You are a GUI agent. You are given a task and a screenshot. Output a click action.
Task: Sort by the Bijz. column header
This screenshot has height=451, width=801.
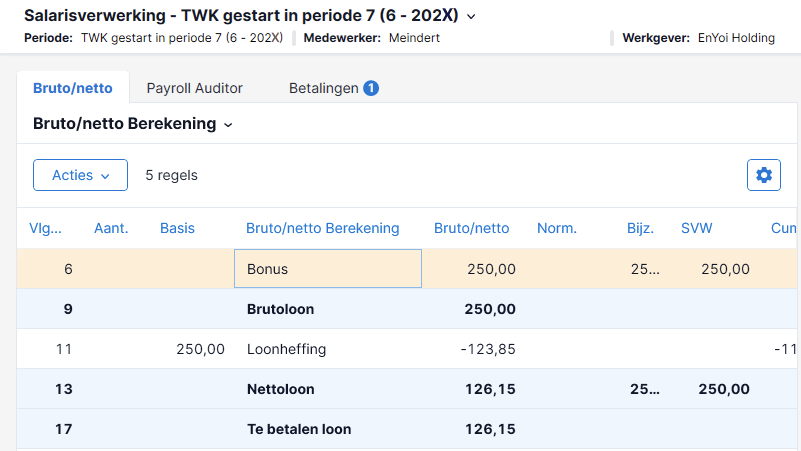tap(640, 228)
